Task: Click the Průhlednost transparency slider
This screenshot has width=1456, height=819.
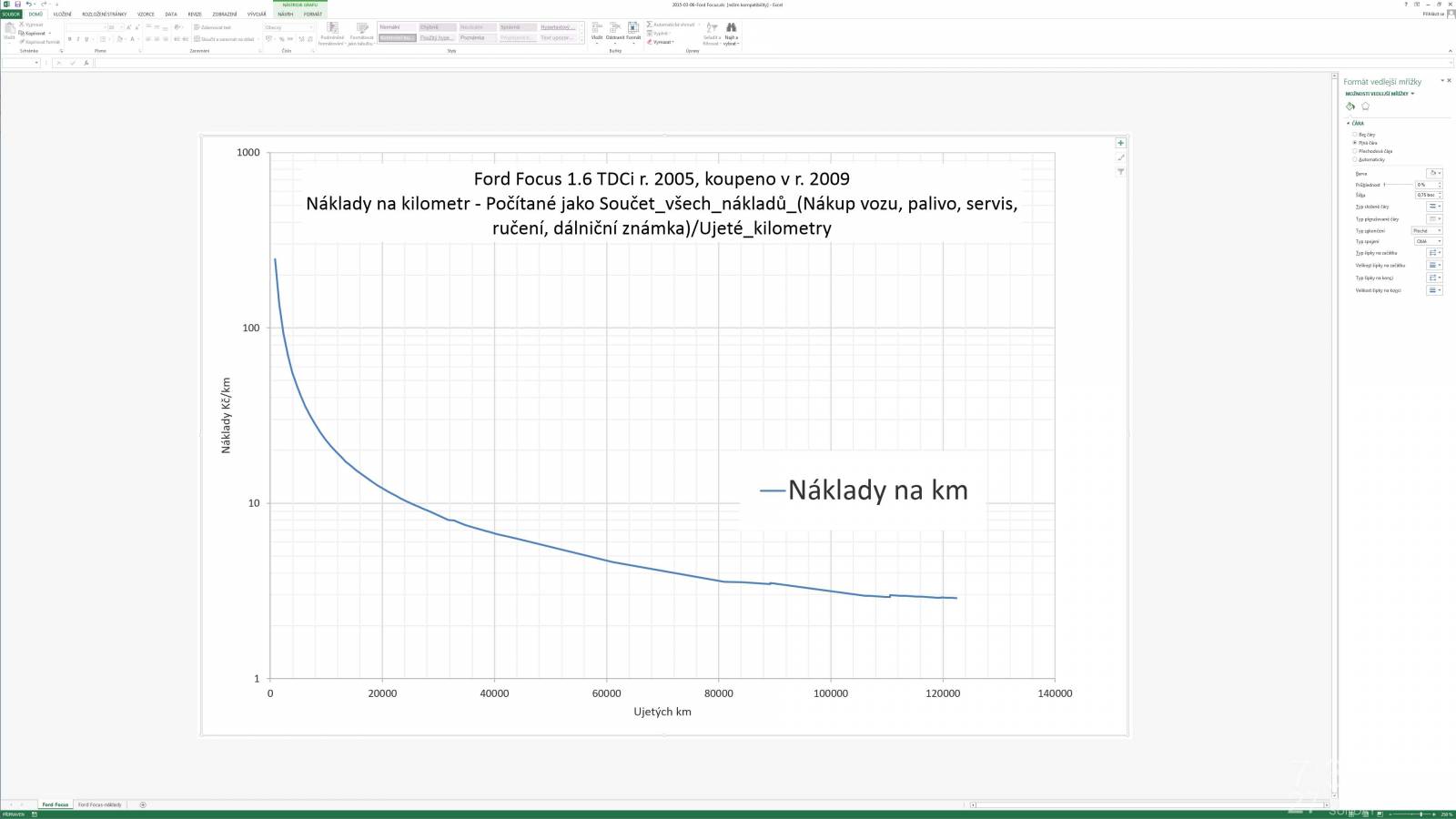Action: (1399, 185)
